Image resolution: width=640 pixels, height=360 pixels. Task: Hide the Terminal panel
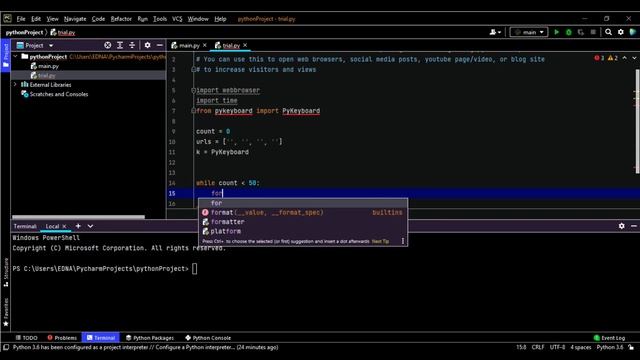[633, 226]
